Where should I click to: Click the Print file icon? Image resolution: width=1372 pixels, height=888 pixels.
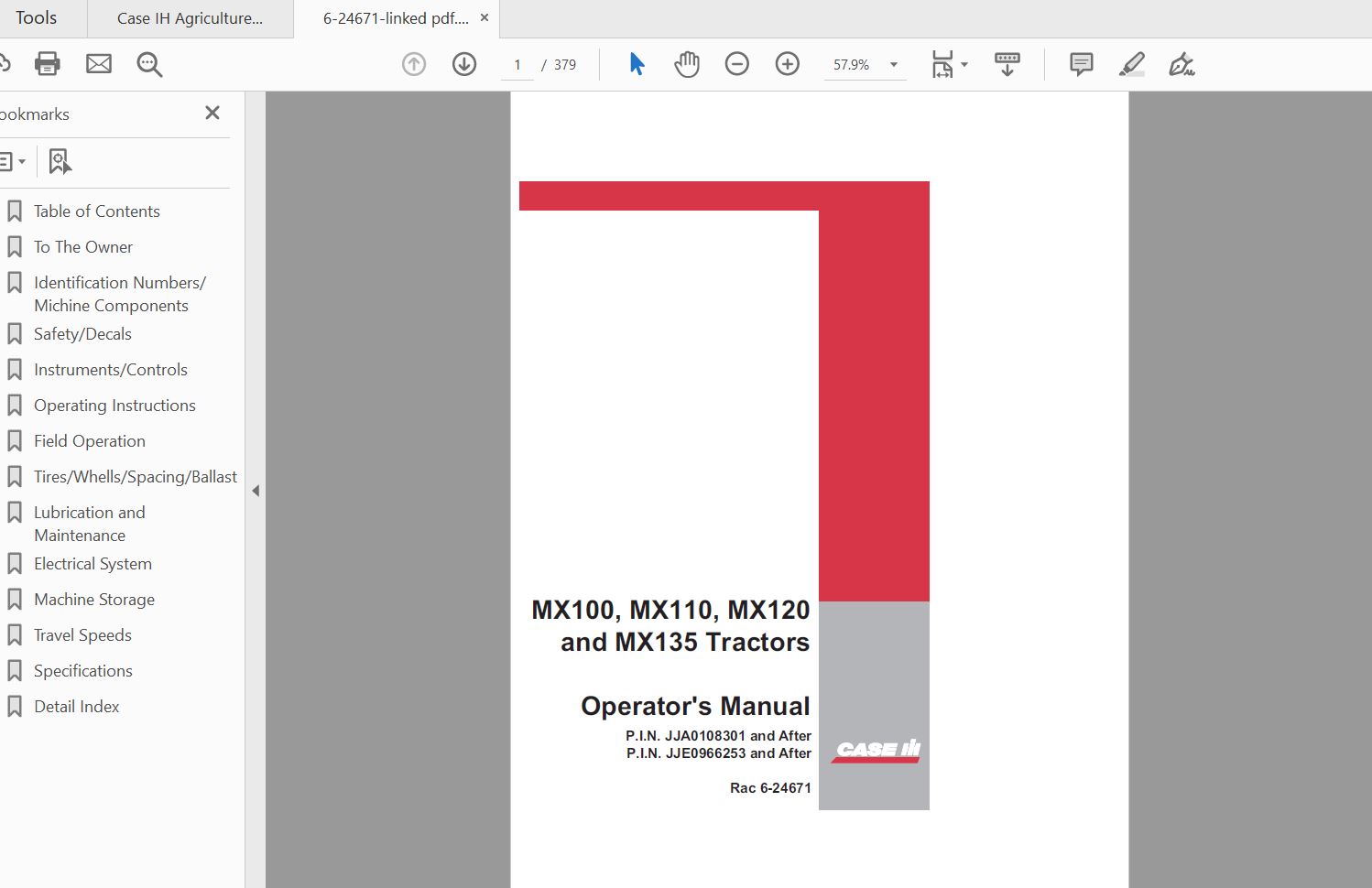(47, 64)
